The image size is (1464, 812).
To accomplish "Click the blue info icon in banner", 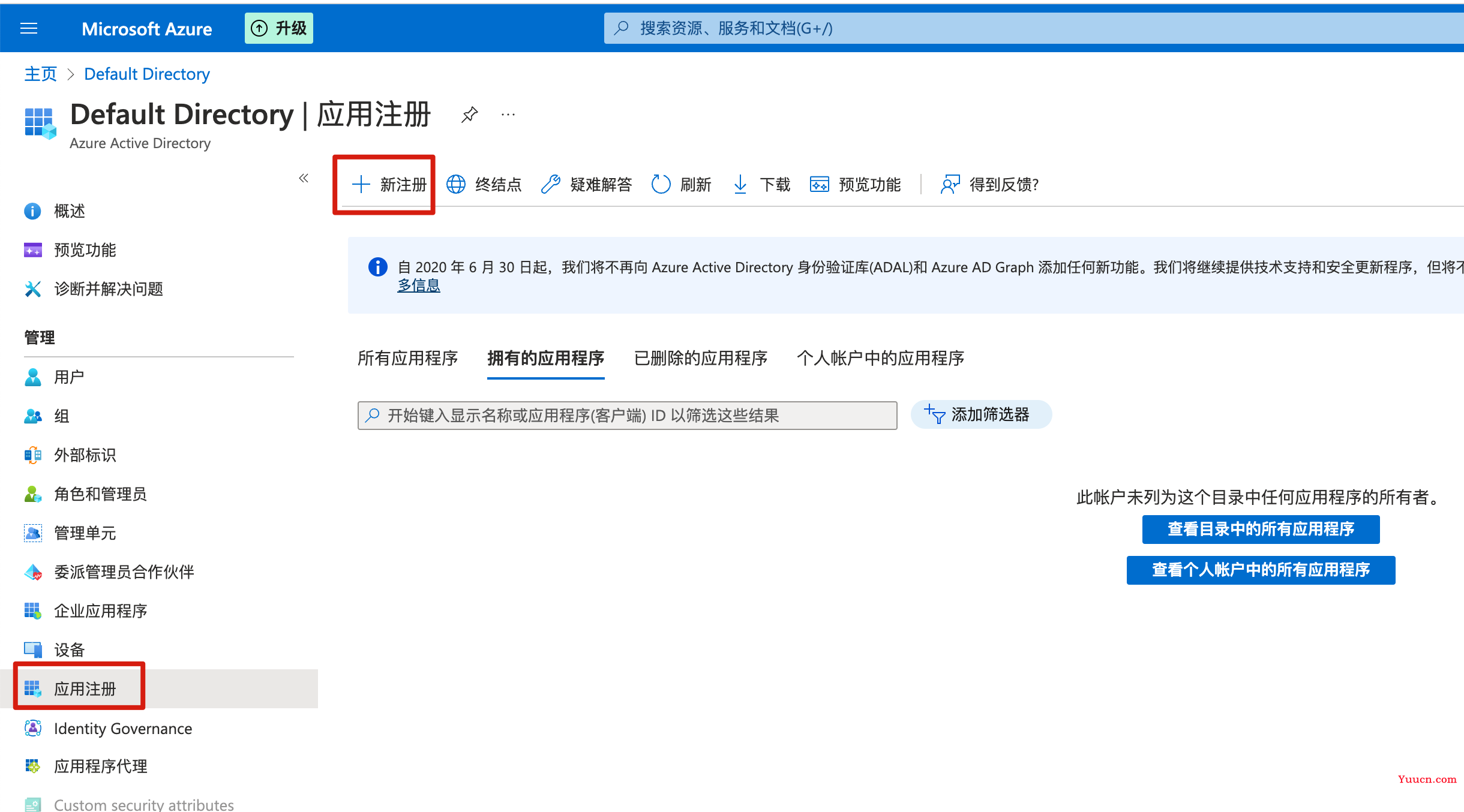I will [377, 267].
